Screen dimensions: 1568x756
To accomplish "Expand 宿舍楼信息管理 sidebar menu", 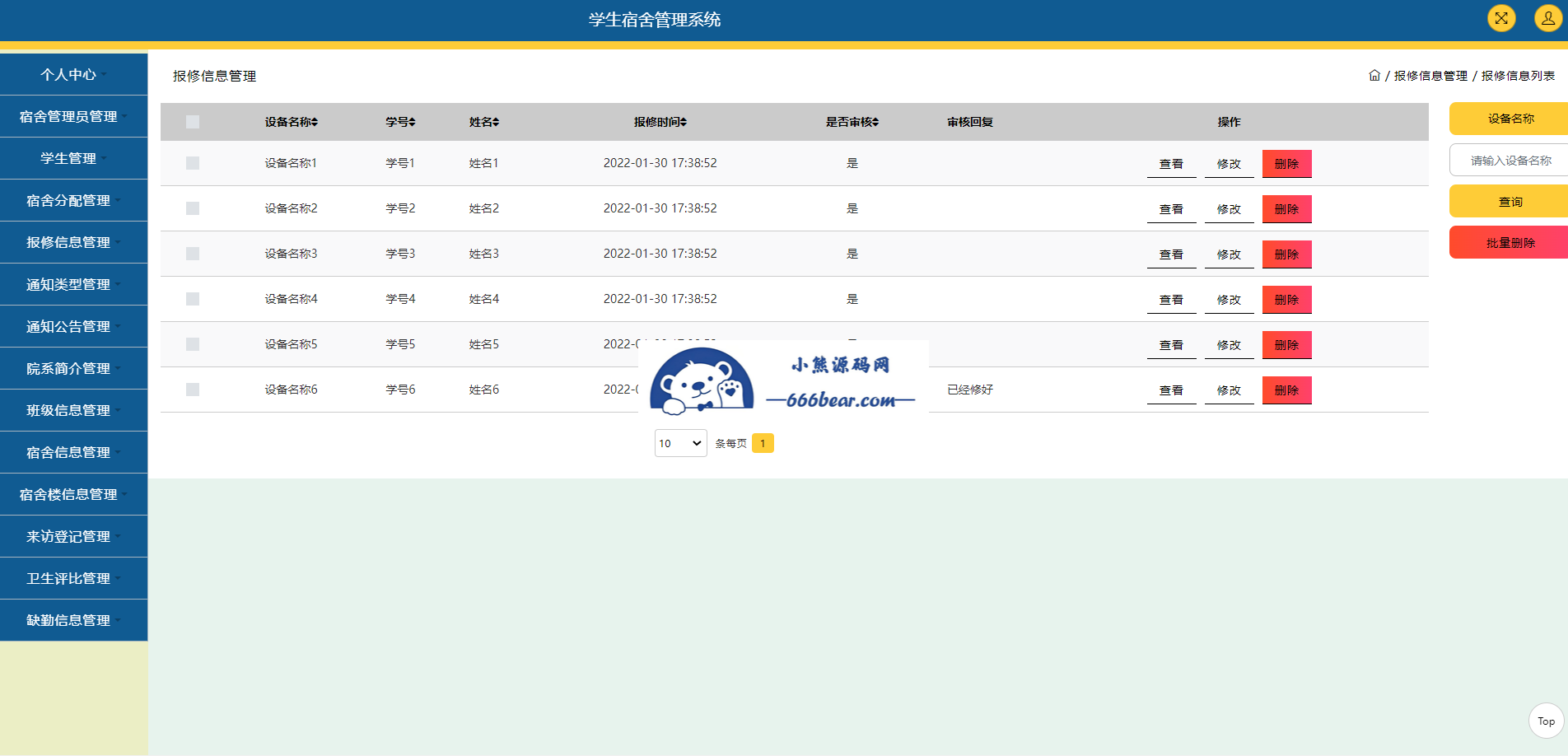I will pyautogui.click(x=74, y=494).
